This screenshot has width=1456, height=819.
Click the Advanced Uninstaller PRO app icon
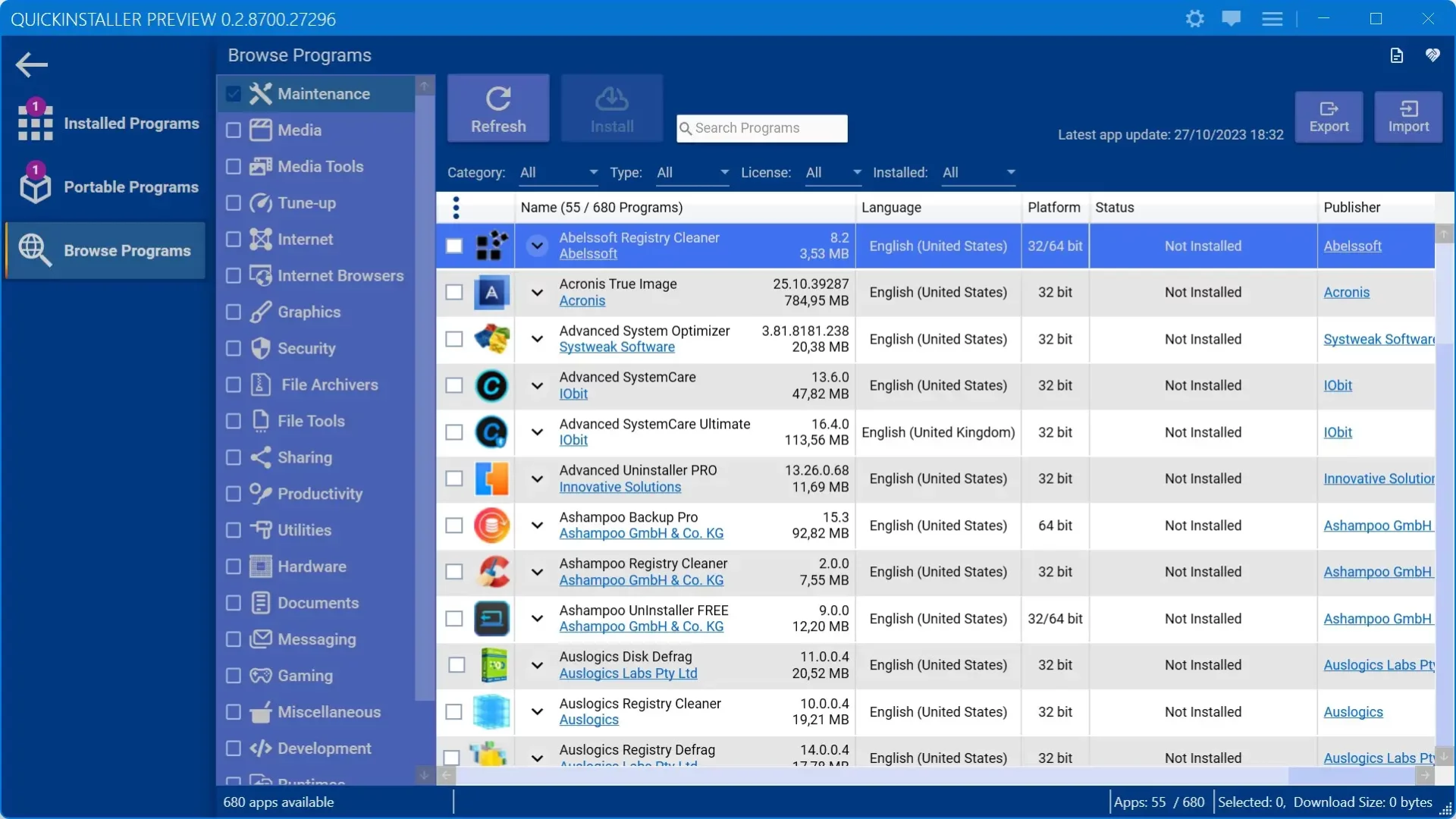coord(491,479)
